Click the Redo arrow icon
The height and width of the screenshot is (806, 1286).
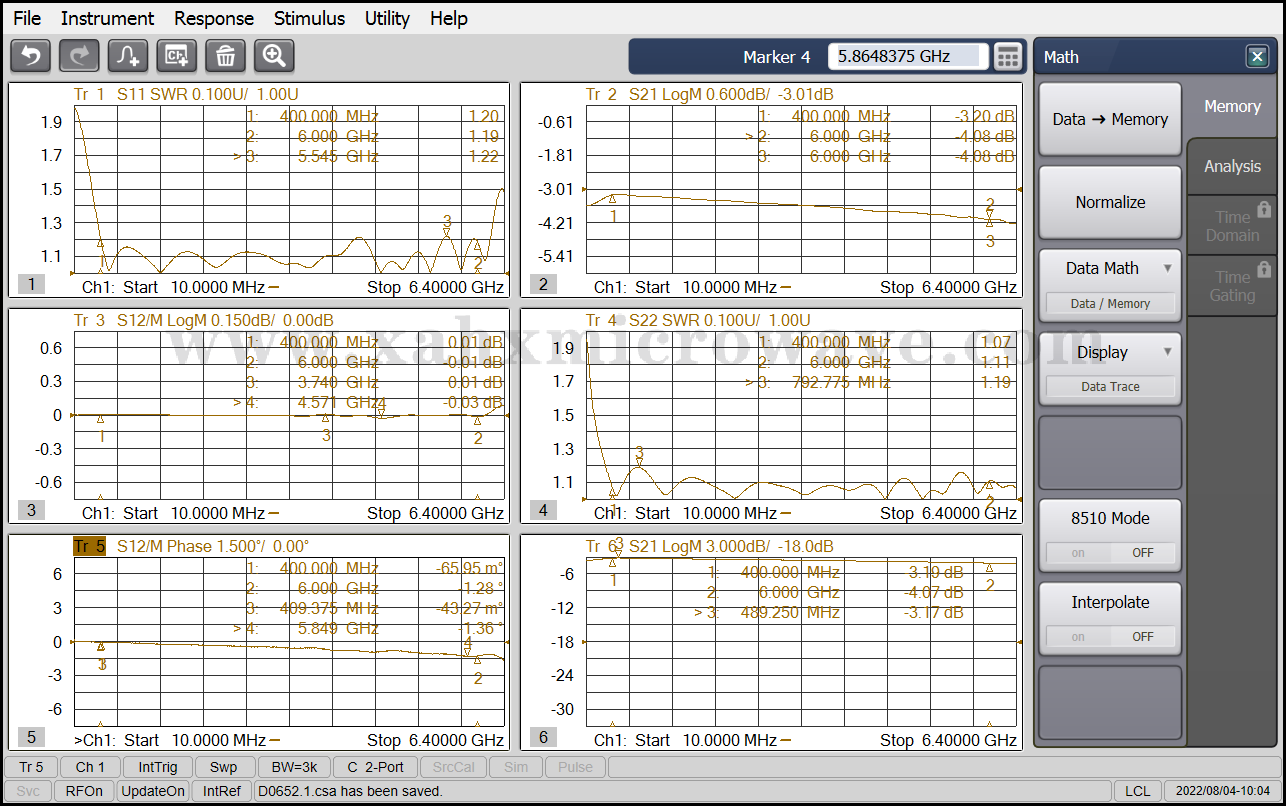click(79, 56)
